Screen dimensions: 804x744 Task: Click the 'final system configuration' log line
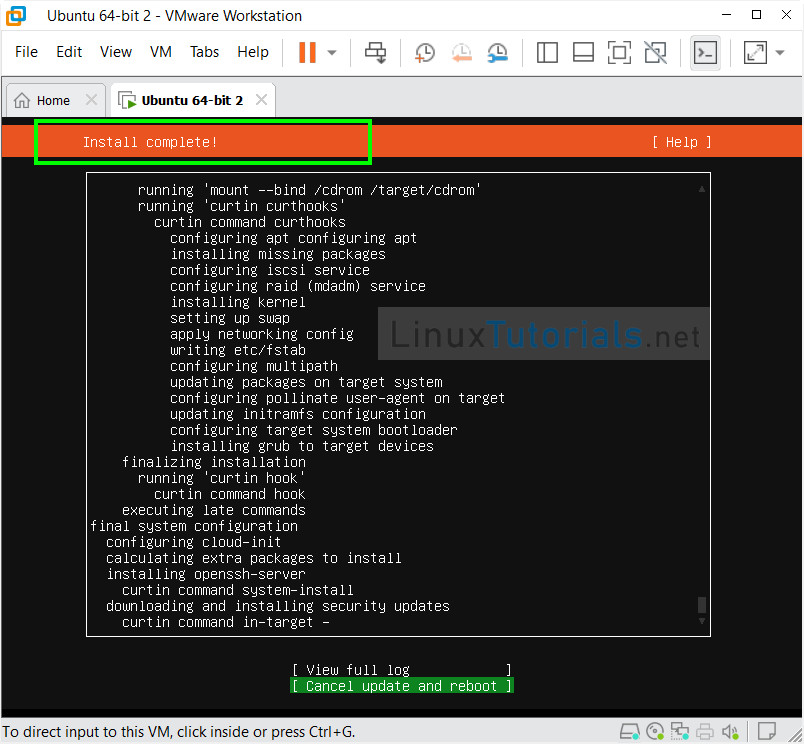point(194,526)
